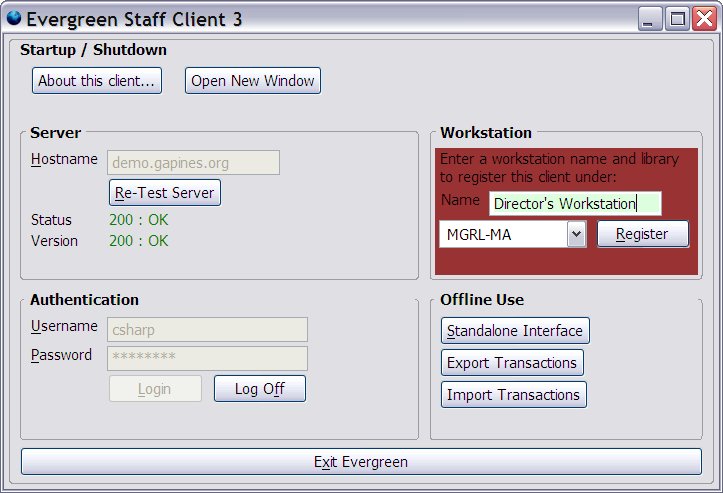
Task: Click the Hostname field showing demo.gapines.org
Action: point(193,162)
